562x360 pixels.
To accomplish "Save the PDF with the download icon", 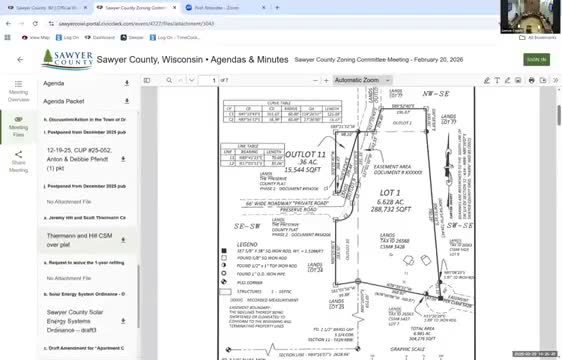I will click(x=543, y=80).
